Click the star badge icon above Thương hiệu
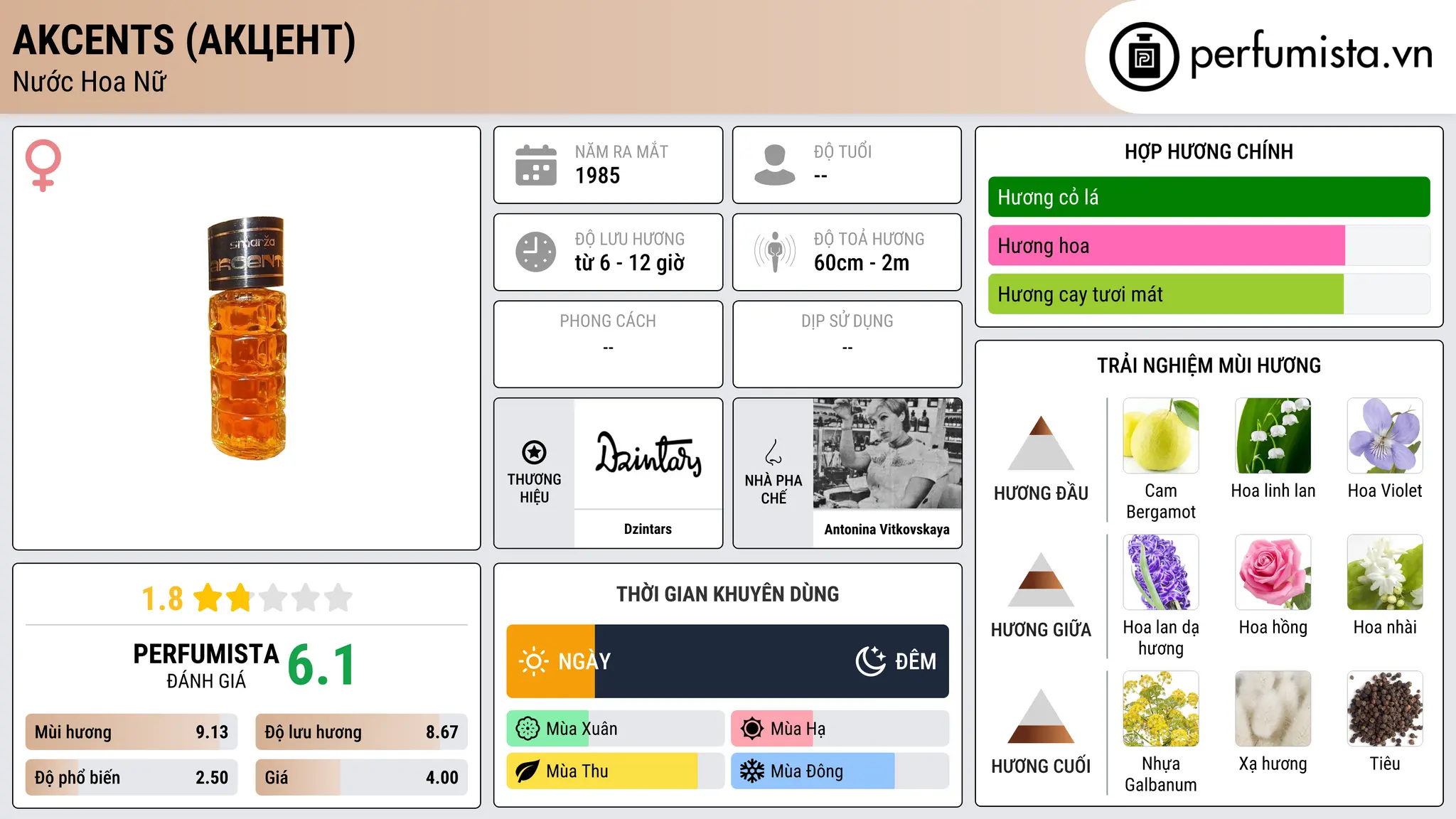Image resolution: width=1456 pixels, height=819 pixels. pyautogui.click(x=535, y=452)
